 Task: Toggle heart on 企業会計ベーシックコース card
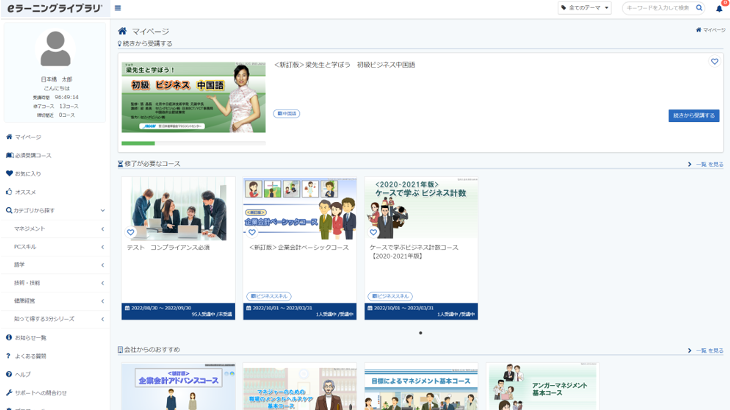(252, 232)
